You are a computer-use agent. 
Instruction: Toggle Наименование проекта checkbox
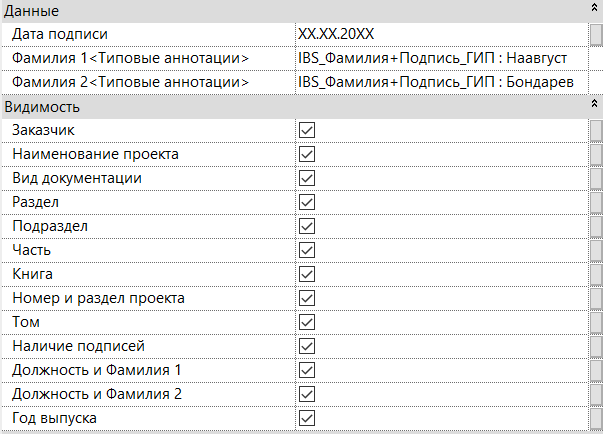click(307, 154)
